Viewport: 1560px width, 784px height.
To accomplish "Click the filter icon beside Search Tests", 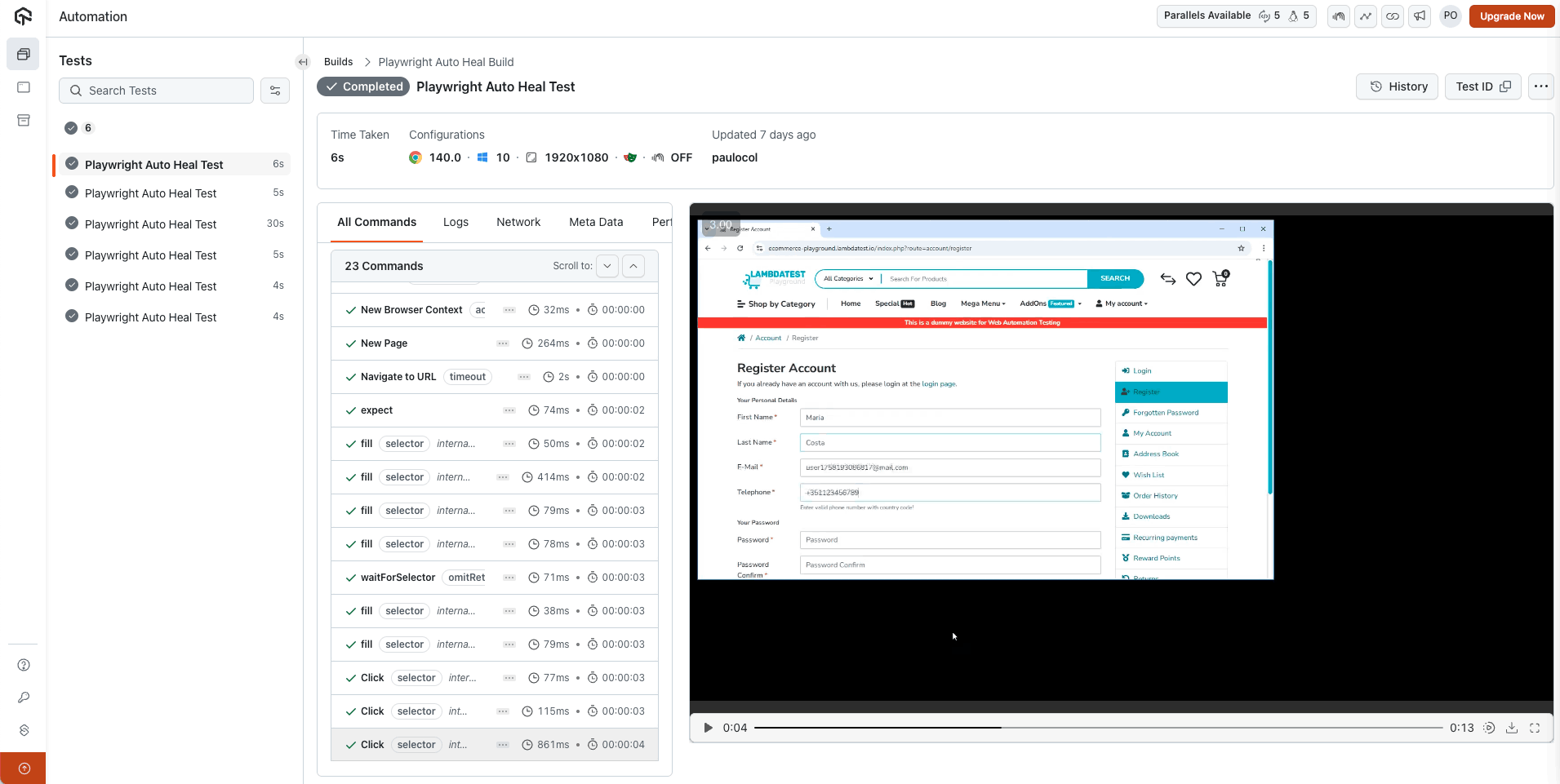I will 274,91.
